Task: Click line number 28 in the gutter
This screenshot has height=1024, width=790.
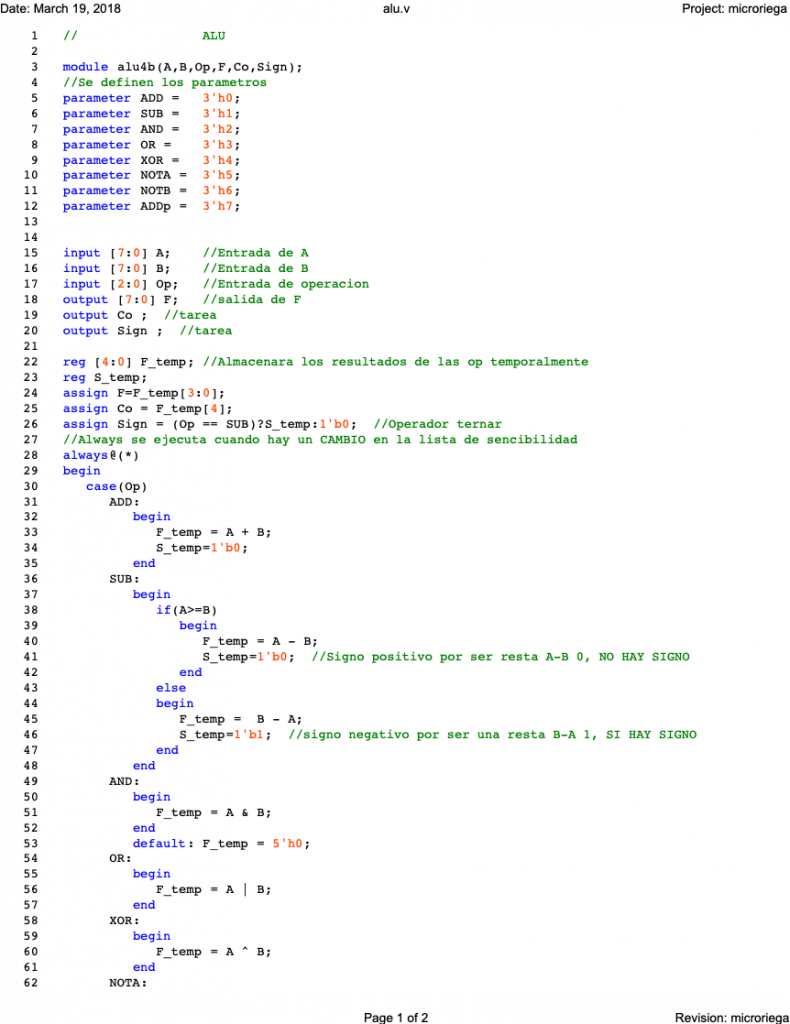Action: pos(31,456)
